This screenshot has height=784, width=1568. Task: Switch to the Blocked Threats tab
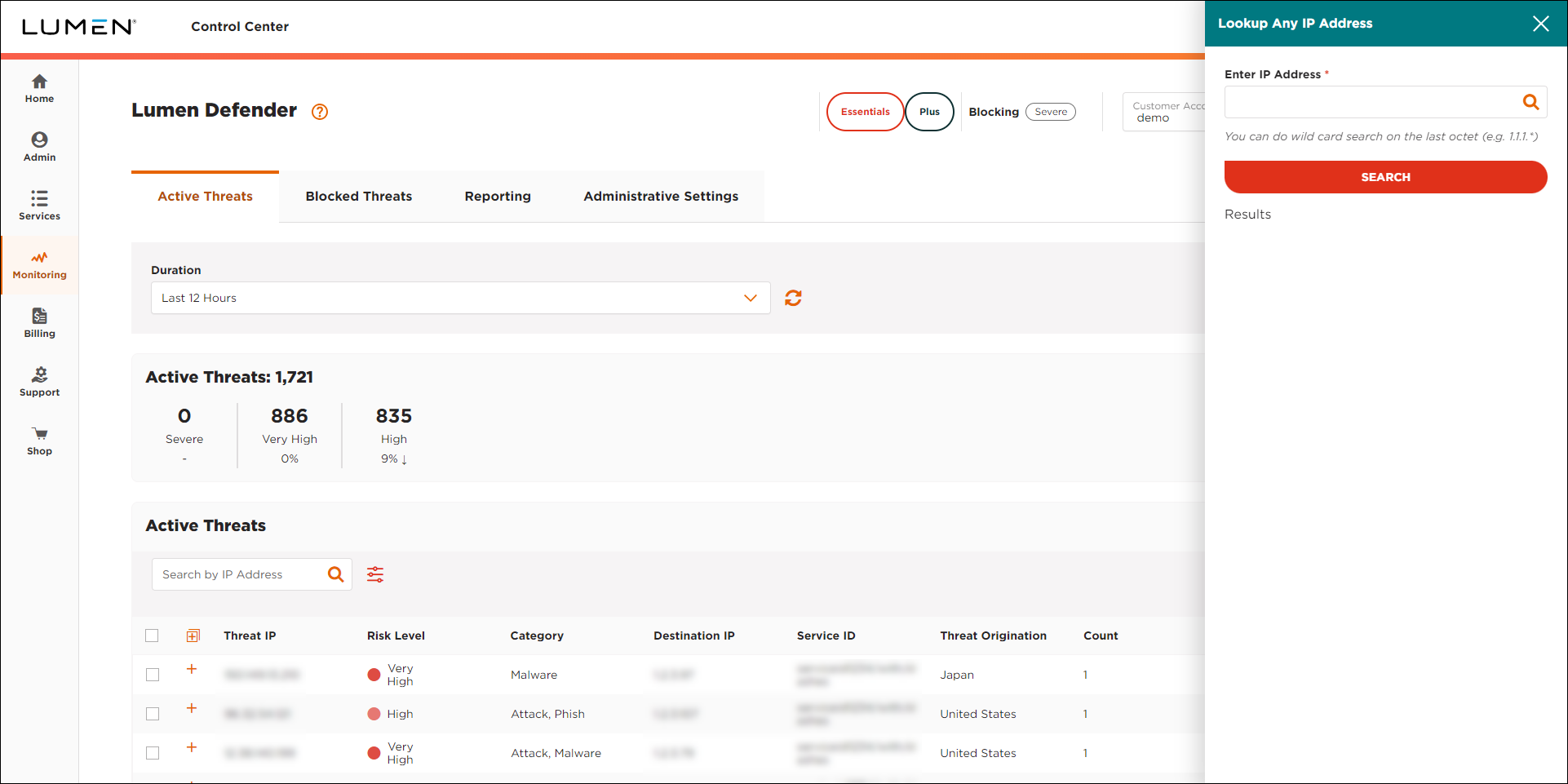click(359, 197)
